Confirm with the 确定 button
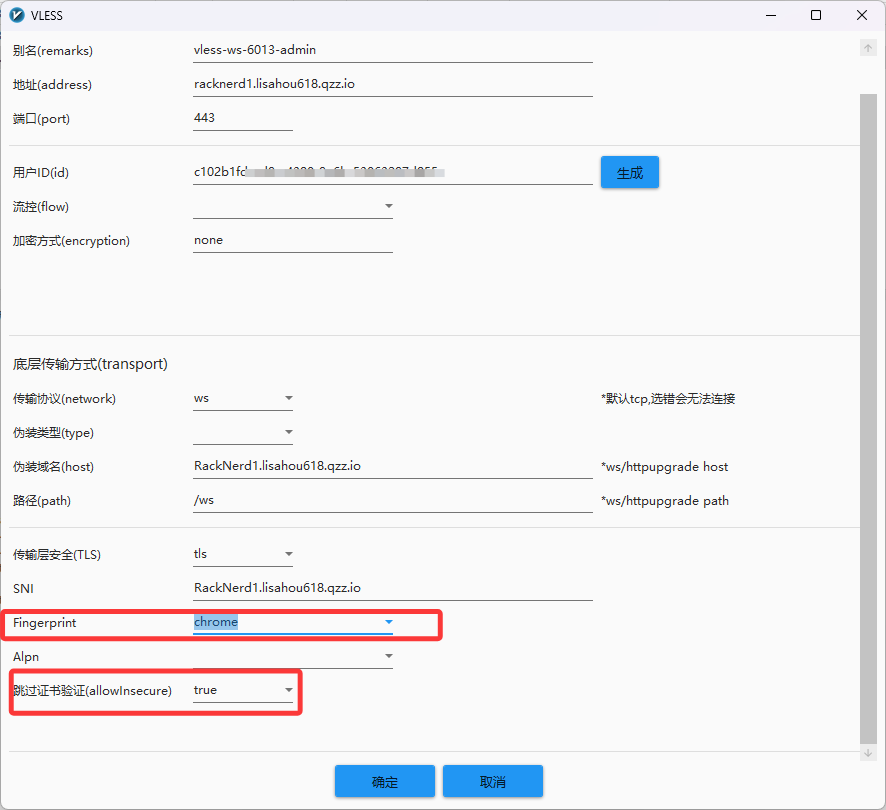Image resolution: width=886 pixels, height=810 pixels. tap(384, 781)
